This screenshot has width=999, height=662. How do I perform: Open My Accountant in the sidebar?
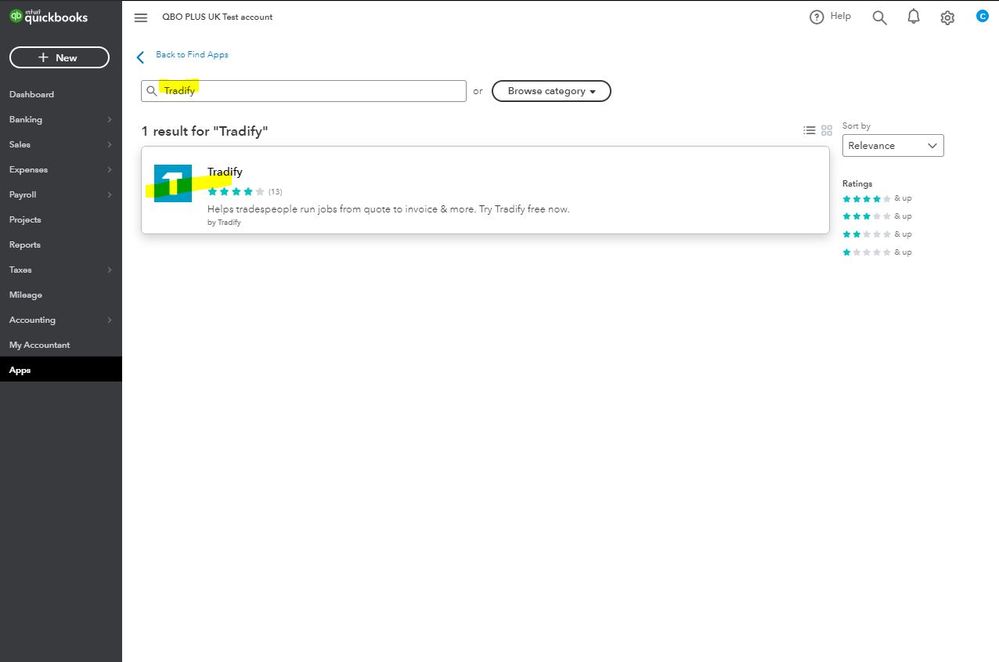(x=40, y=345)
